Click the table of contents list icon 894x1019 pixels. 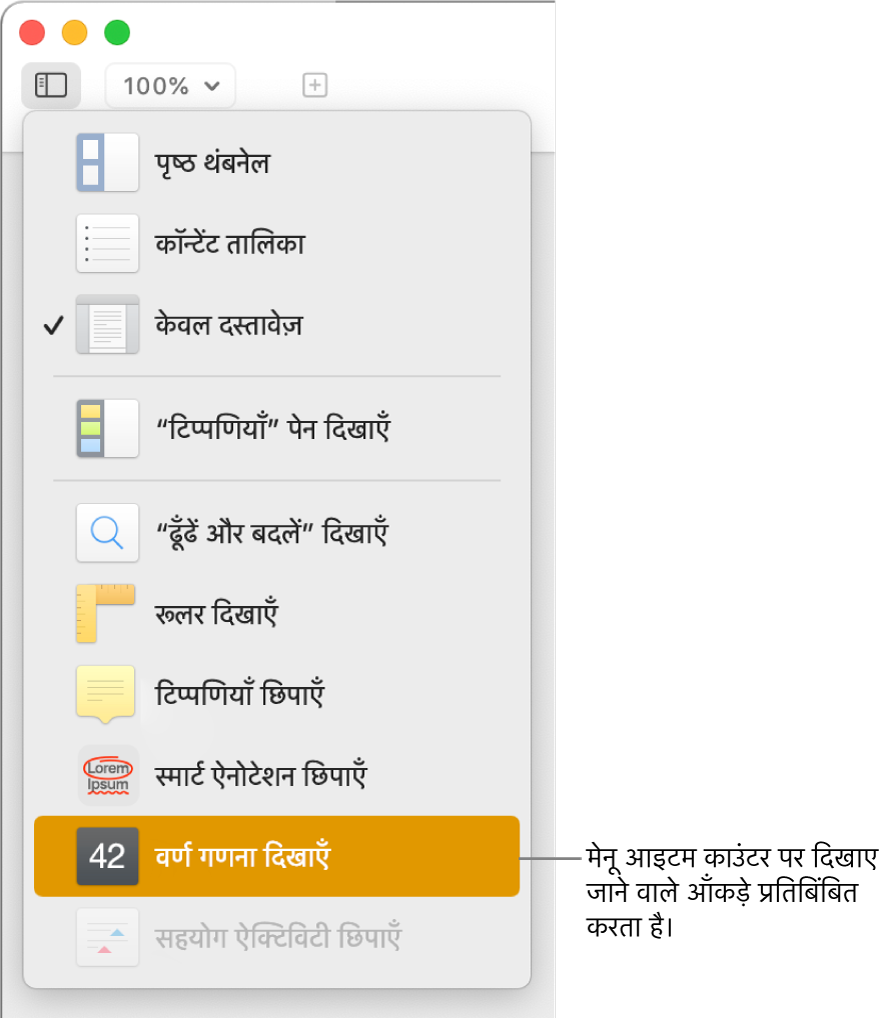point(107,244)
